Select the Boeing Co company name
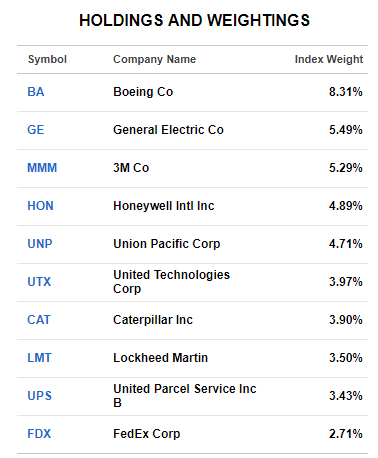The height and width of the screenshot is (458, 378). [x=143, y=92]
